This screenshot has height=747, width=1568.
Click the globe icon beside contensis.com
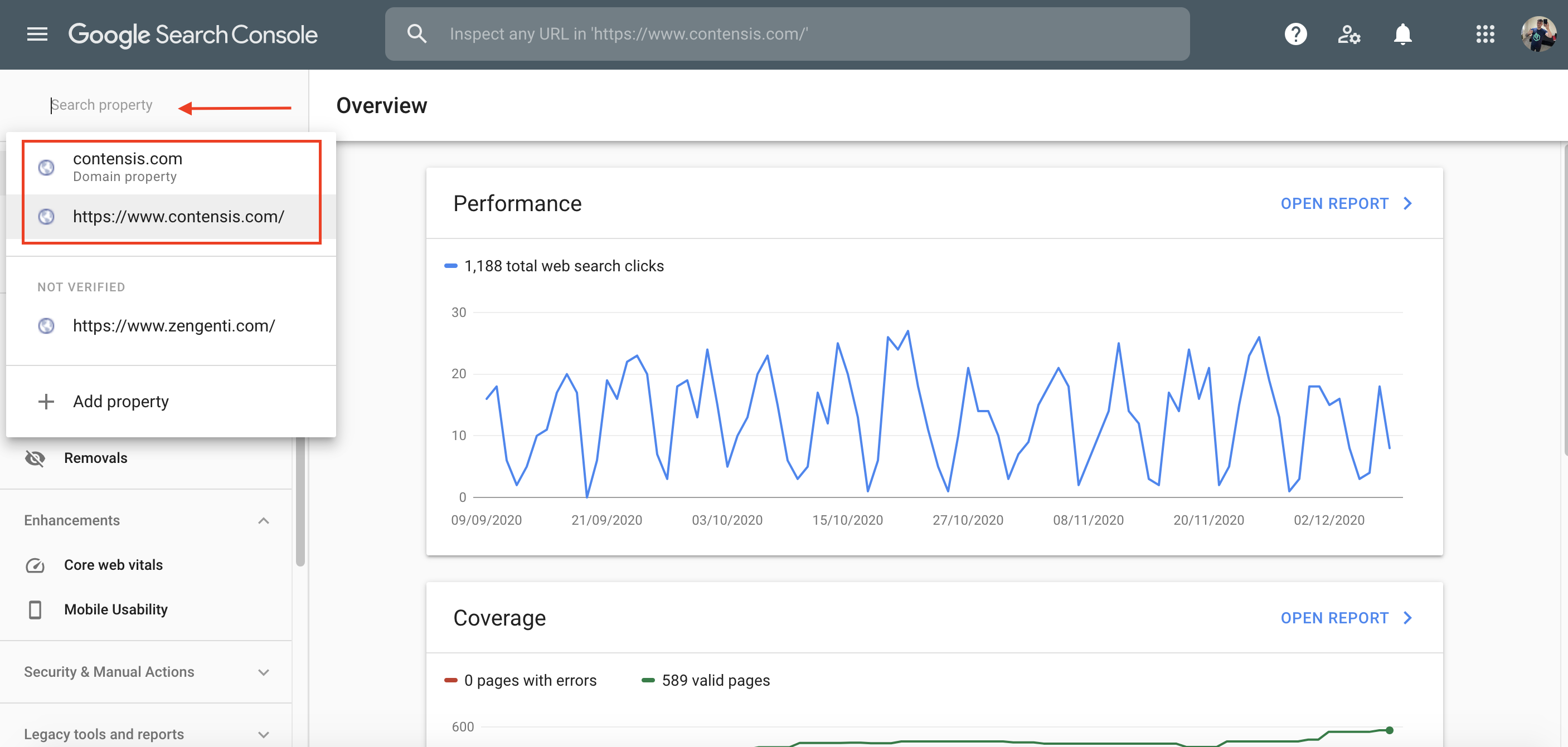tap(46, 167)
